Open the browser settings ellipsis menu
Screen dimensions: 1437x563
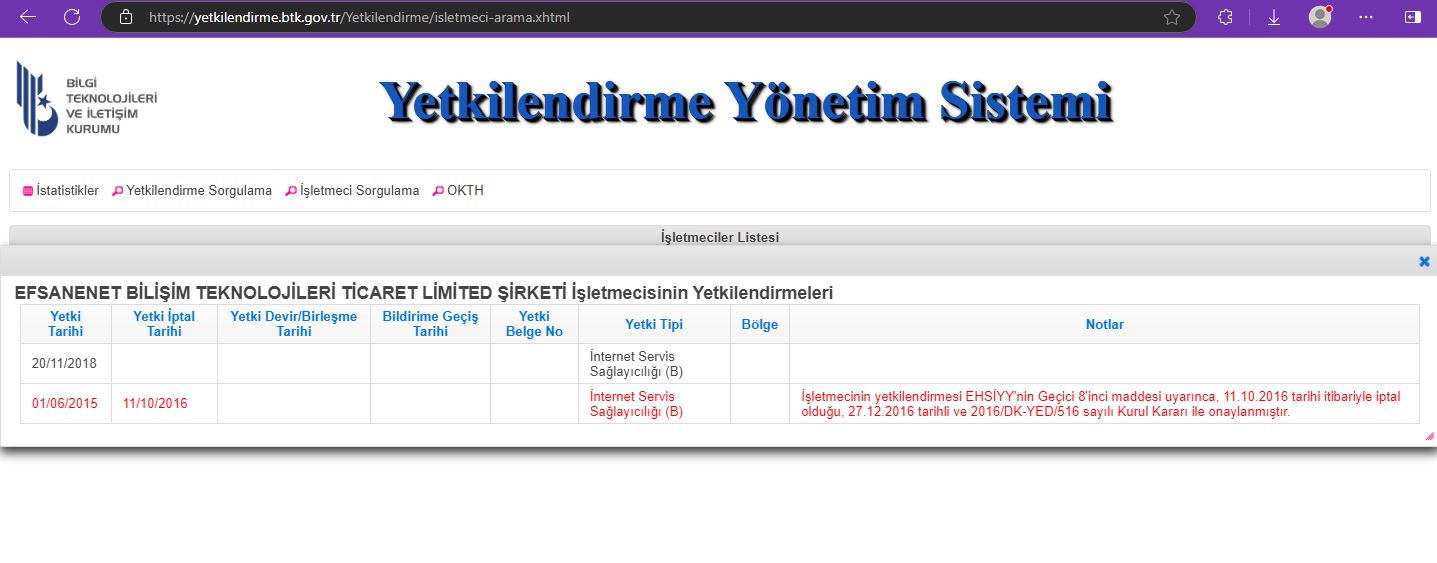[1366, 17]
